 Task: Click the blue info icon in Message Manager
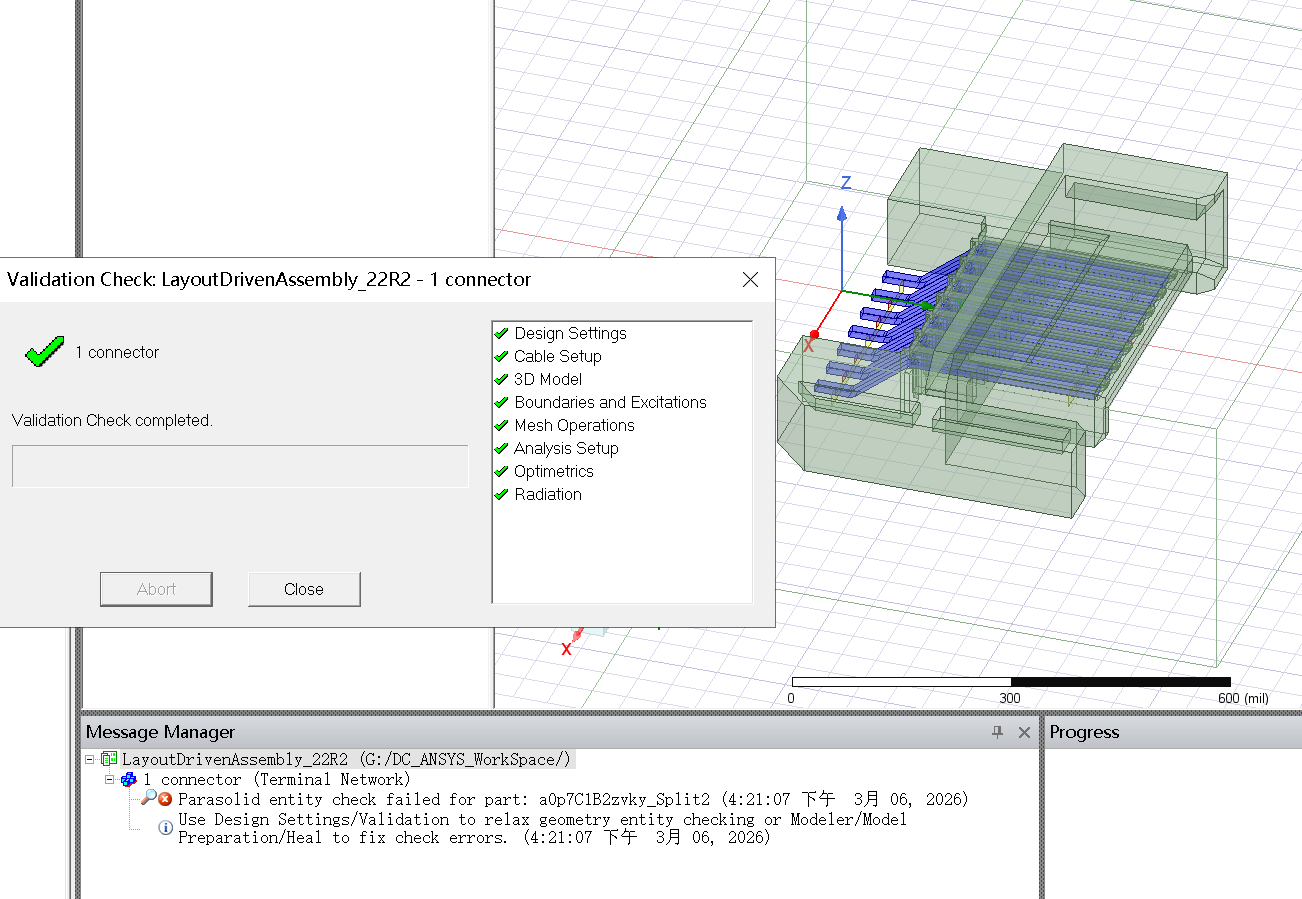tap(166, 828)
